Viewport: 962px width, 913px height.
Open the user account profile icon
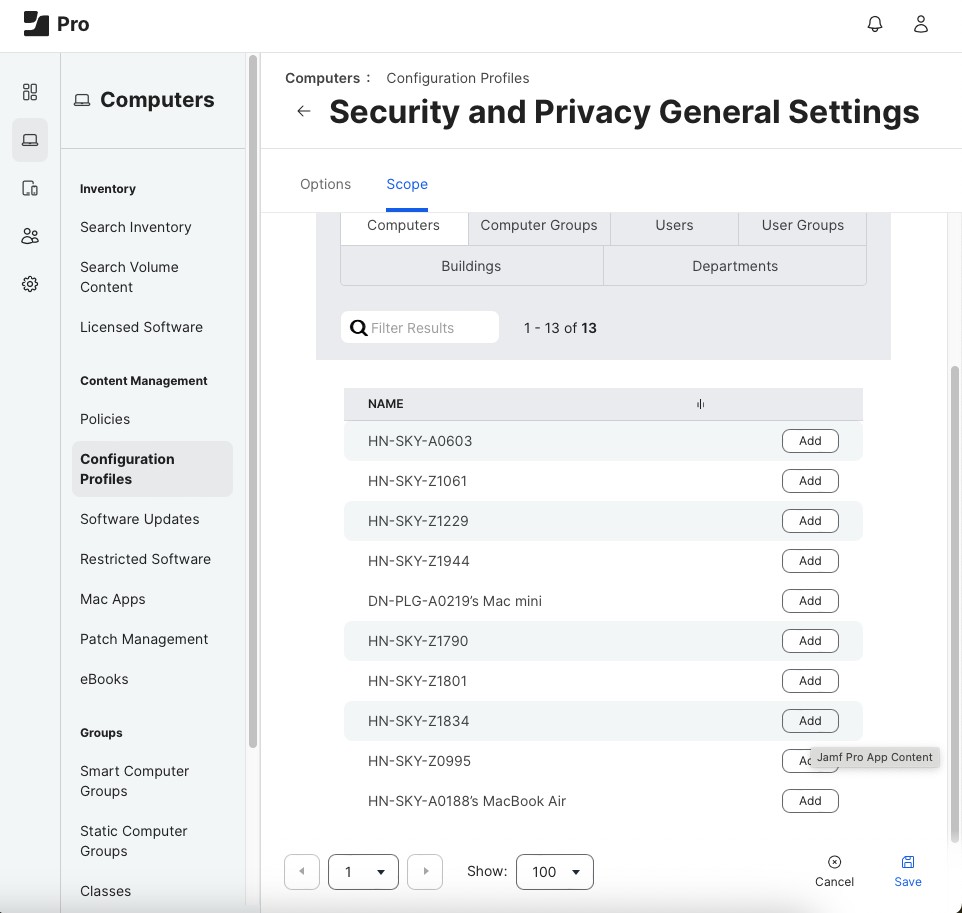pyautogui.click(x=921, y=25)
